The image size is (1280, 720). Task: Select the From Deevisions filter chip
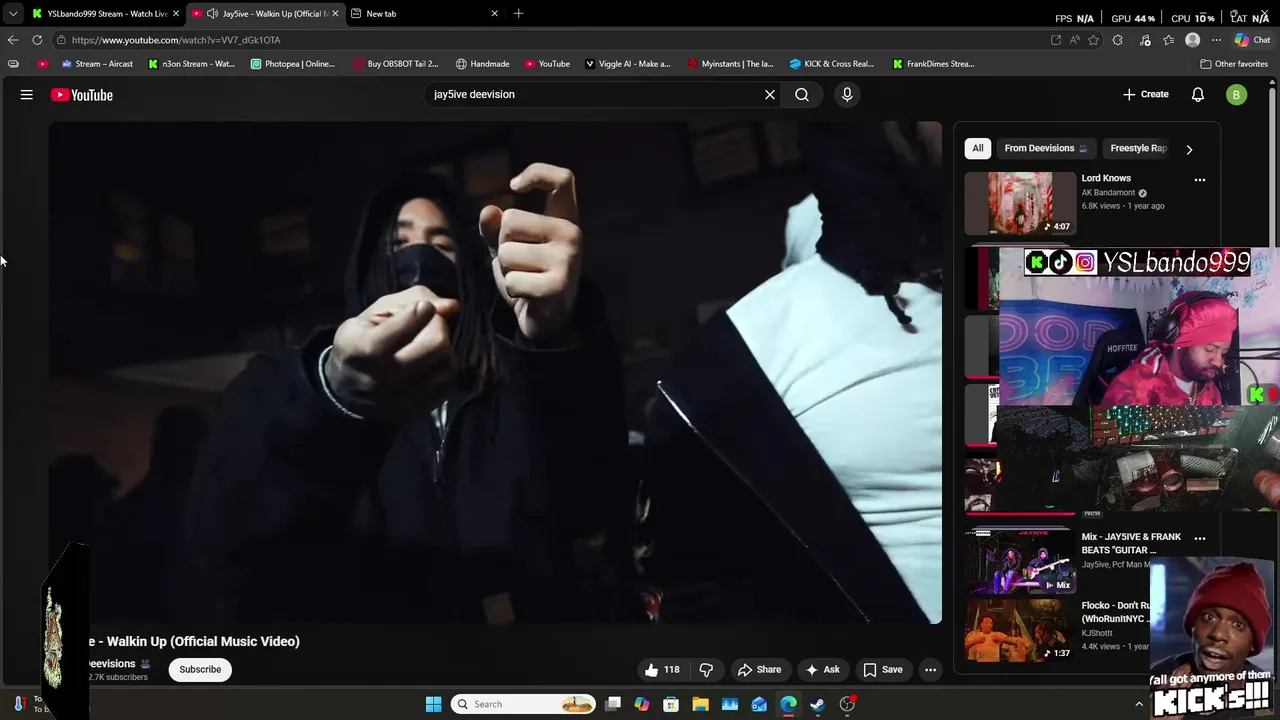pos(1045,148)
